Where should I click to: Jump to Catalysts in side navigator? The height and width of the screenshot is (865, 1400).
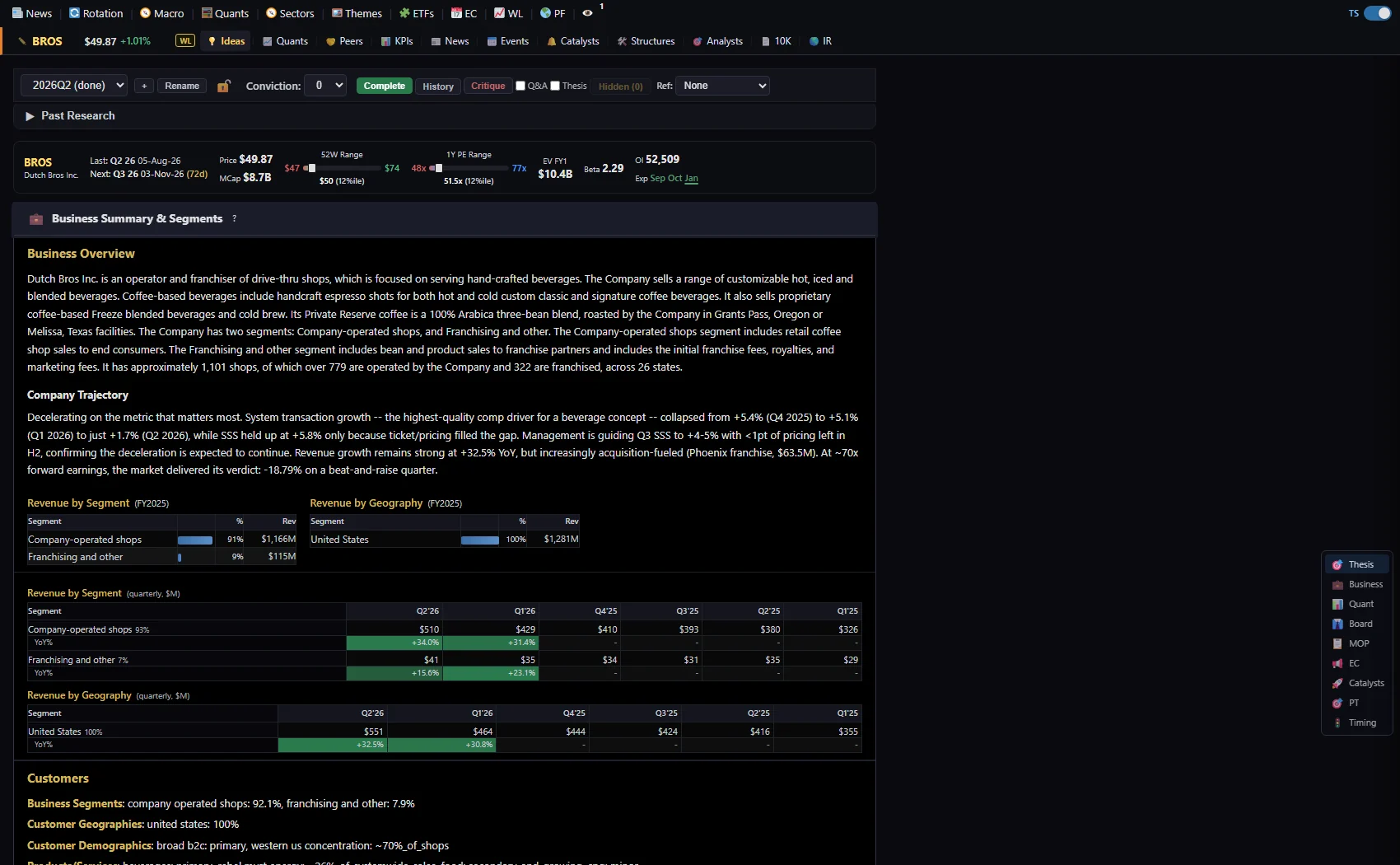[1358, 683]
